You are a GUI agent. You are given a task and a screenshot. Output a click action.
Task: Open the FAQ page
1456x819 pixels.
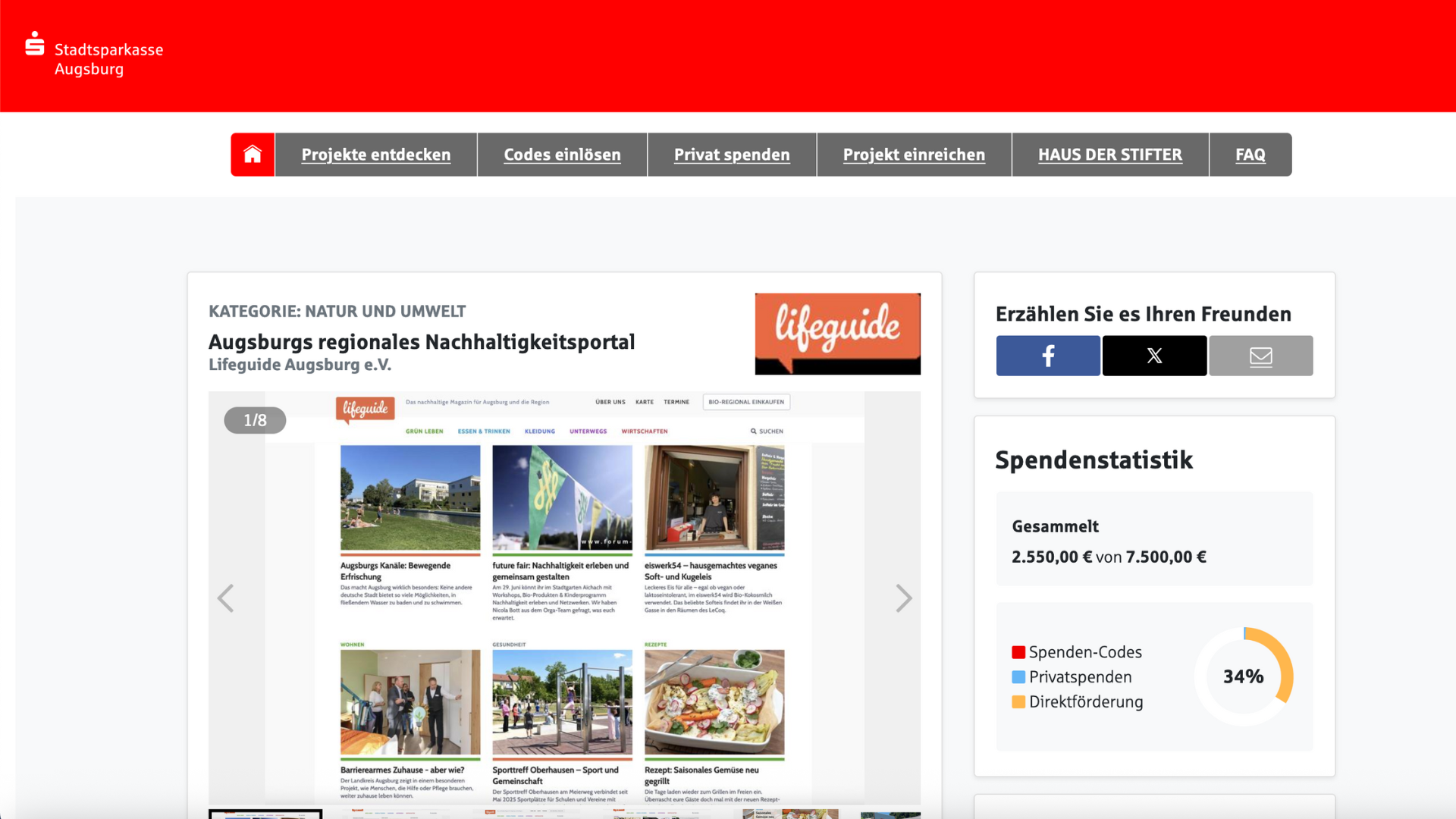tap(1250, 155)
